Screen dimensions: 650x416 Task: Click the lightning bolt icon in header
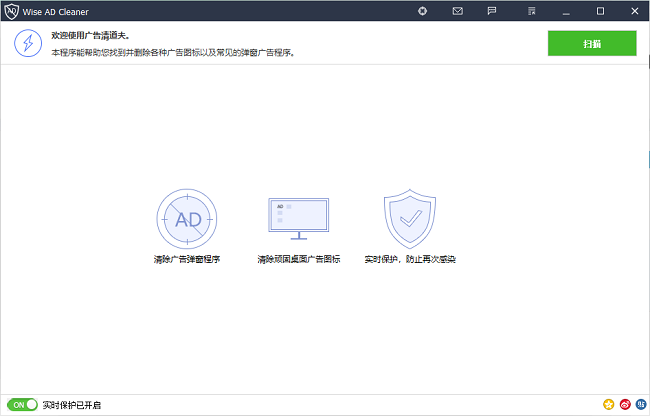click(x=27, y=43)
